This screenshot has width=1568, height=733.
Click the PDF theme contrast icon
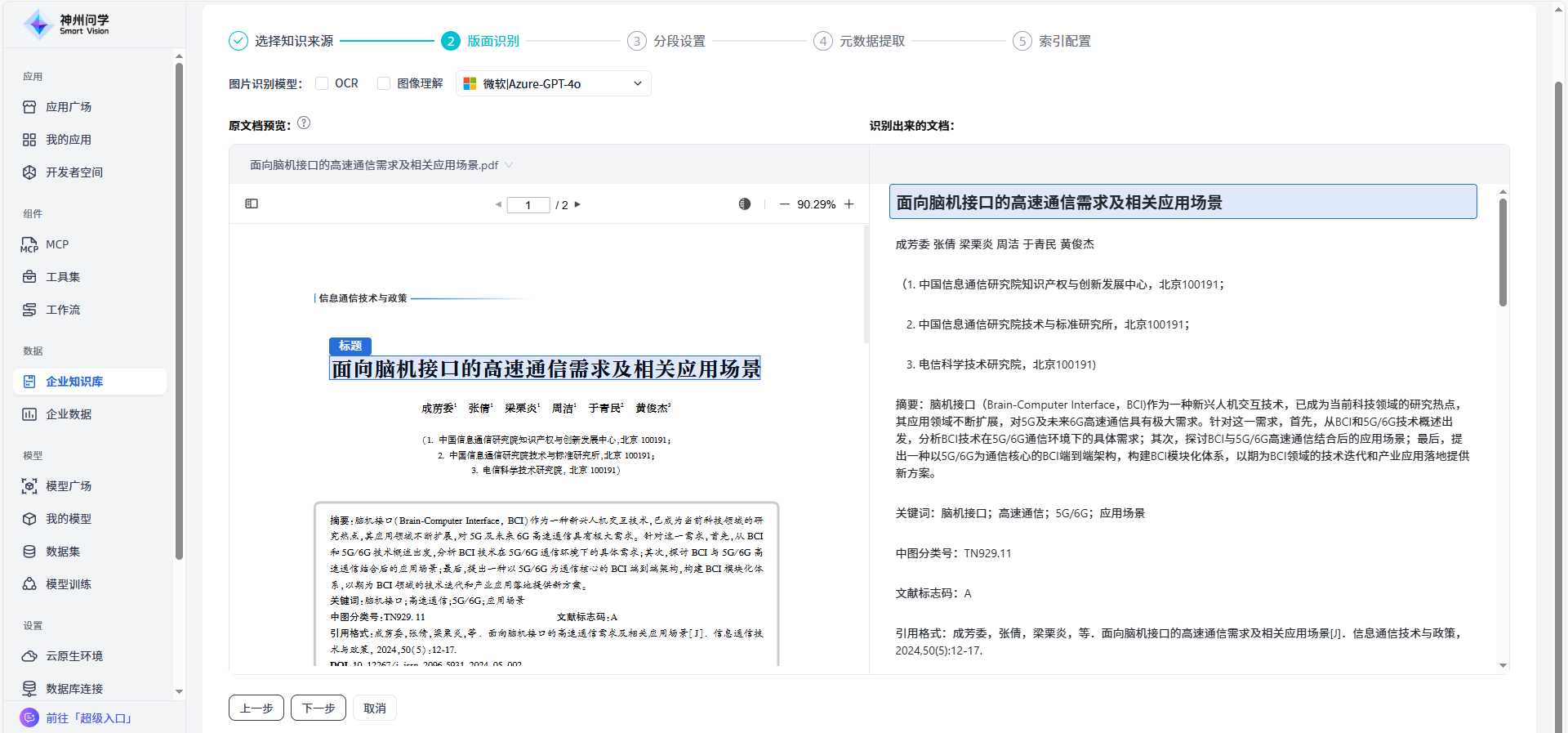pos(744,204)
